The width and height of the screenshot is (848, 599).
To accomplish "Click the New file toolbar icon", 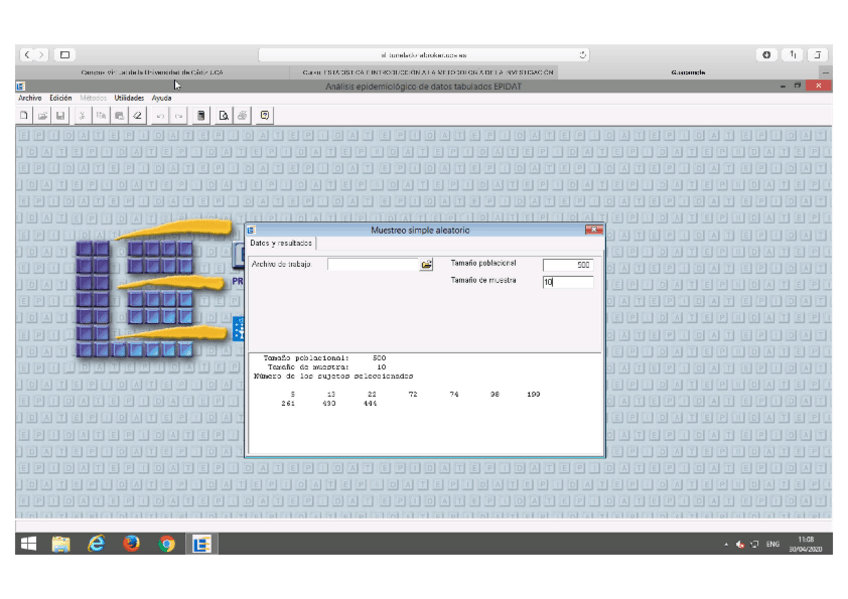I will click(24, 116).
